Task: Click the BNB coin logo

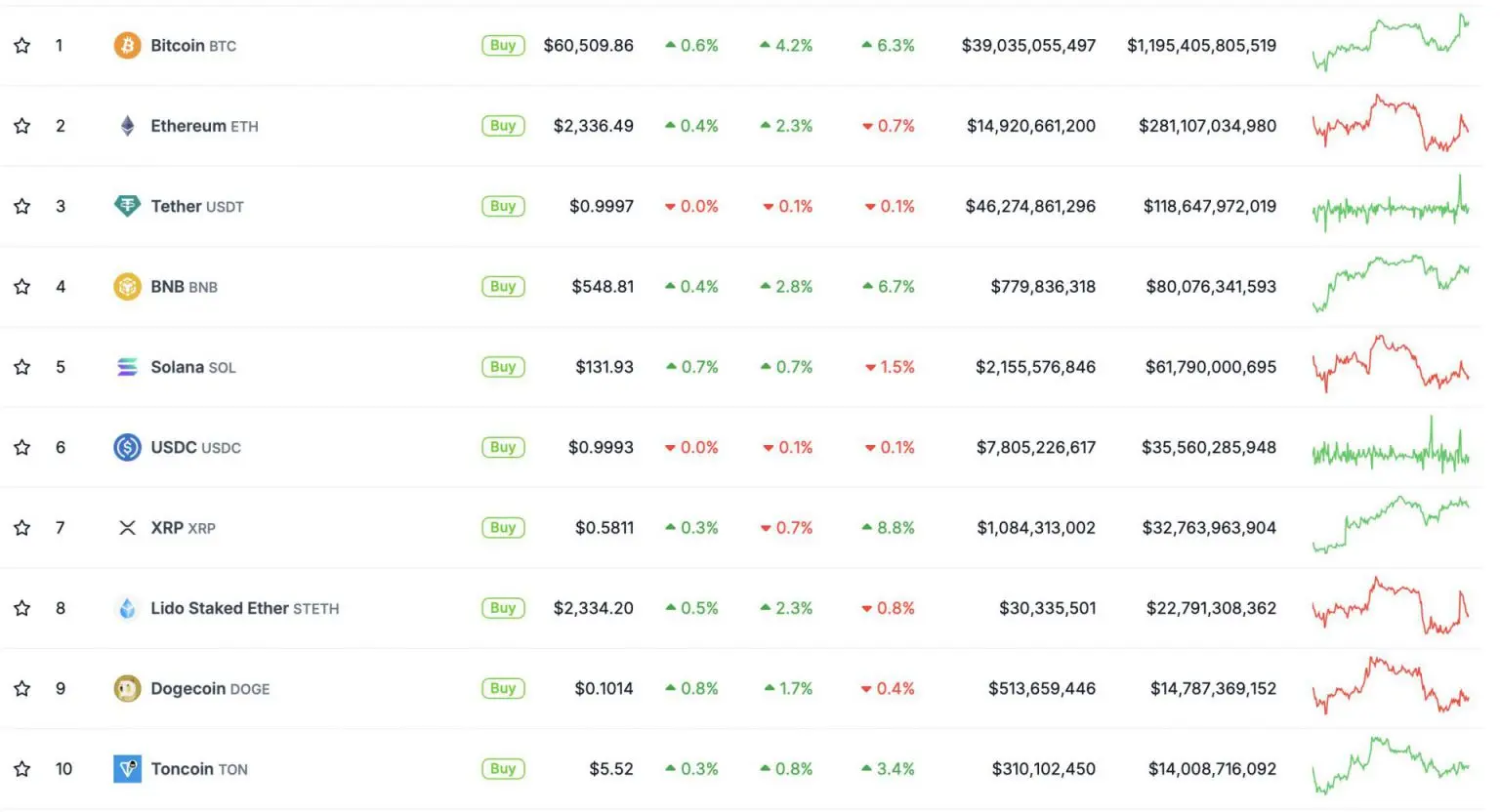Action: [127, 286]
